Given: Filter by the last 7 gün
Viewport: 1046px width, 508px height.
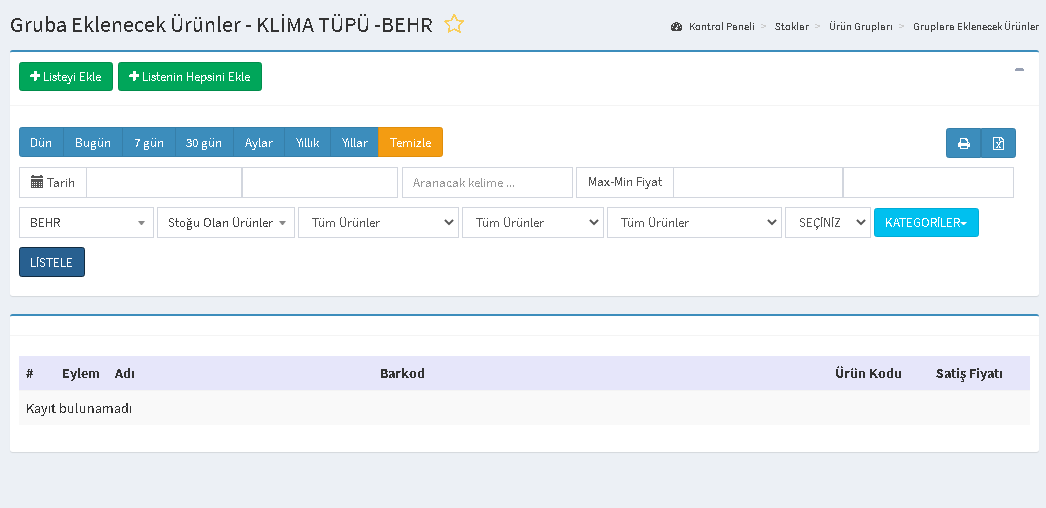Looking at the screenshot, I should click(149, 142).
